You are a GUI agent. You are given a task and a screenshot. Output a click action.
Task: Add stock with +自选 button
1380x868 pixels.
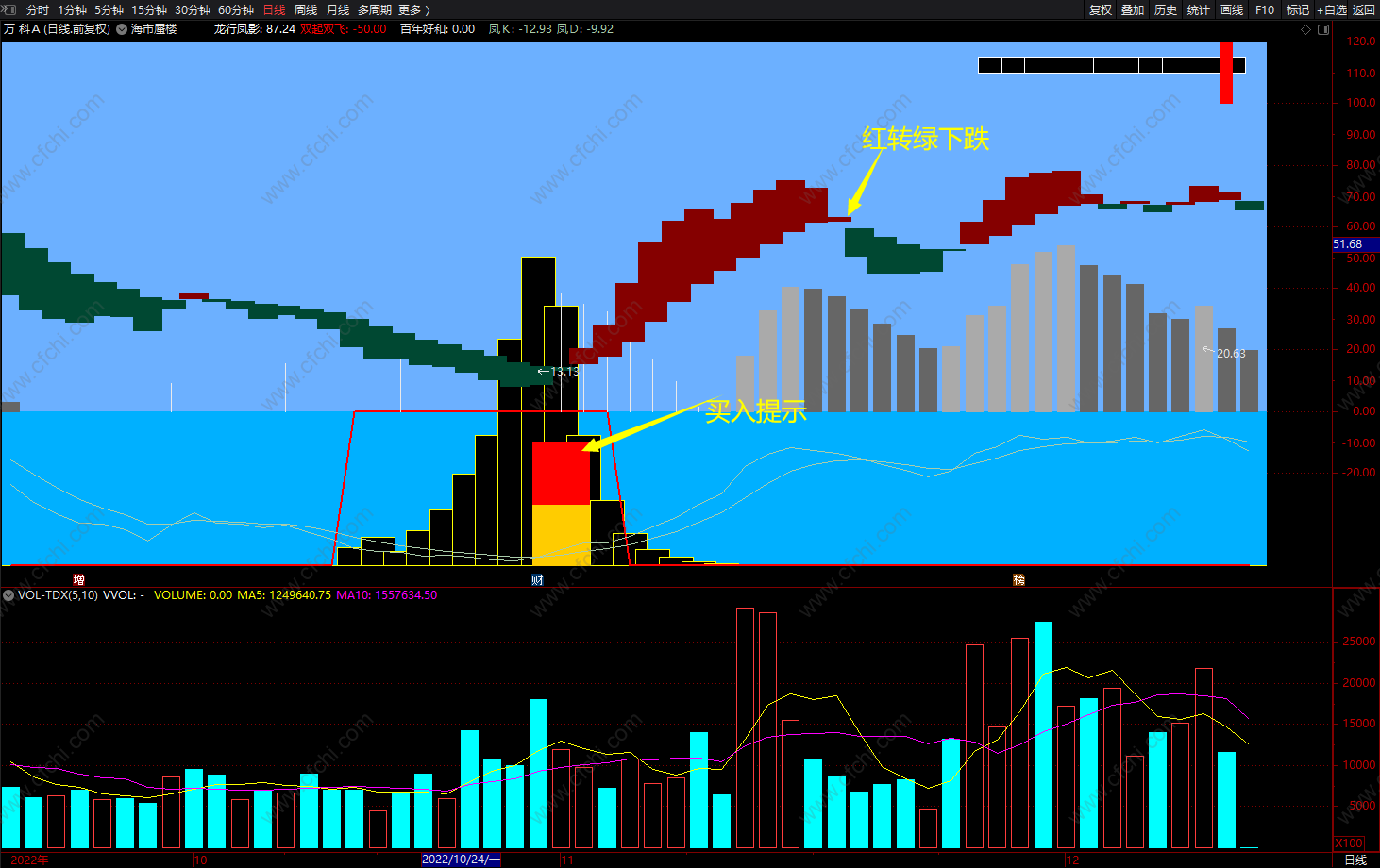(x=1332, y=9)
